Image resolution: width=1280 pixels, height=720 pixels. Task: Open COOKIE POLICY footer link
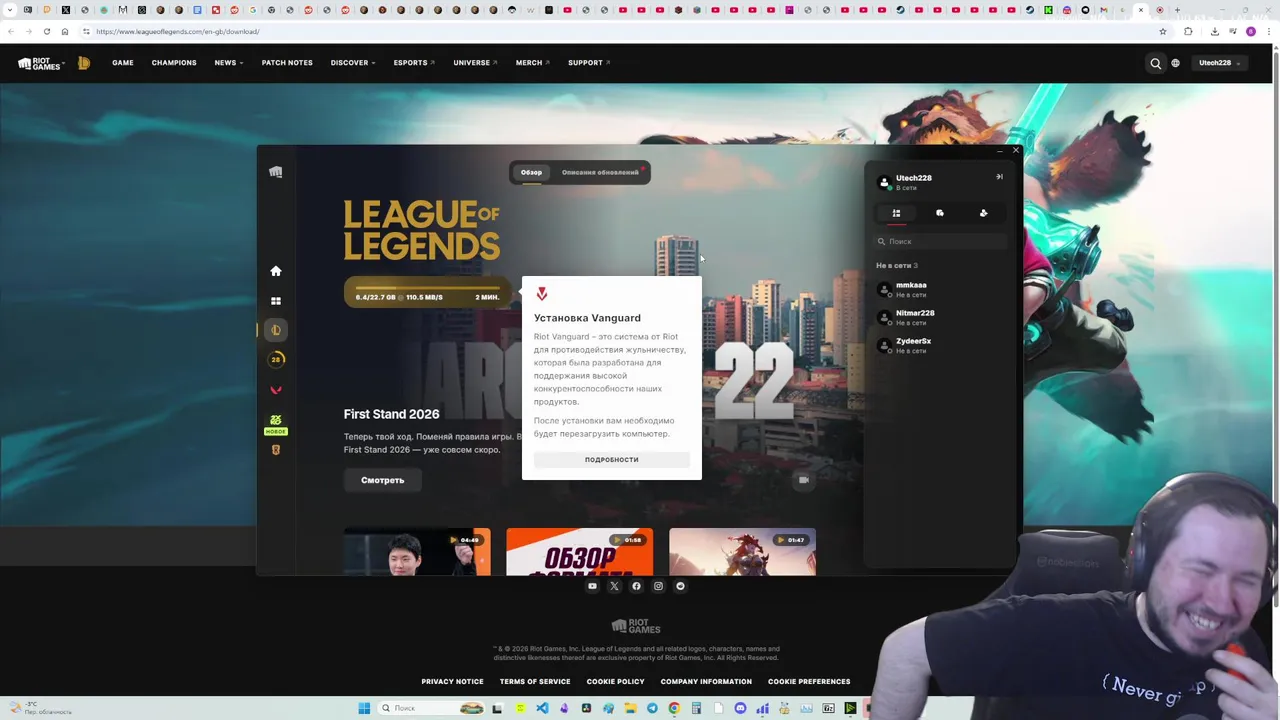click(x=615, y=682)
